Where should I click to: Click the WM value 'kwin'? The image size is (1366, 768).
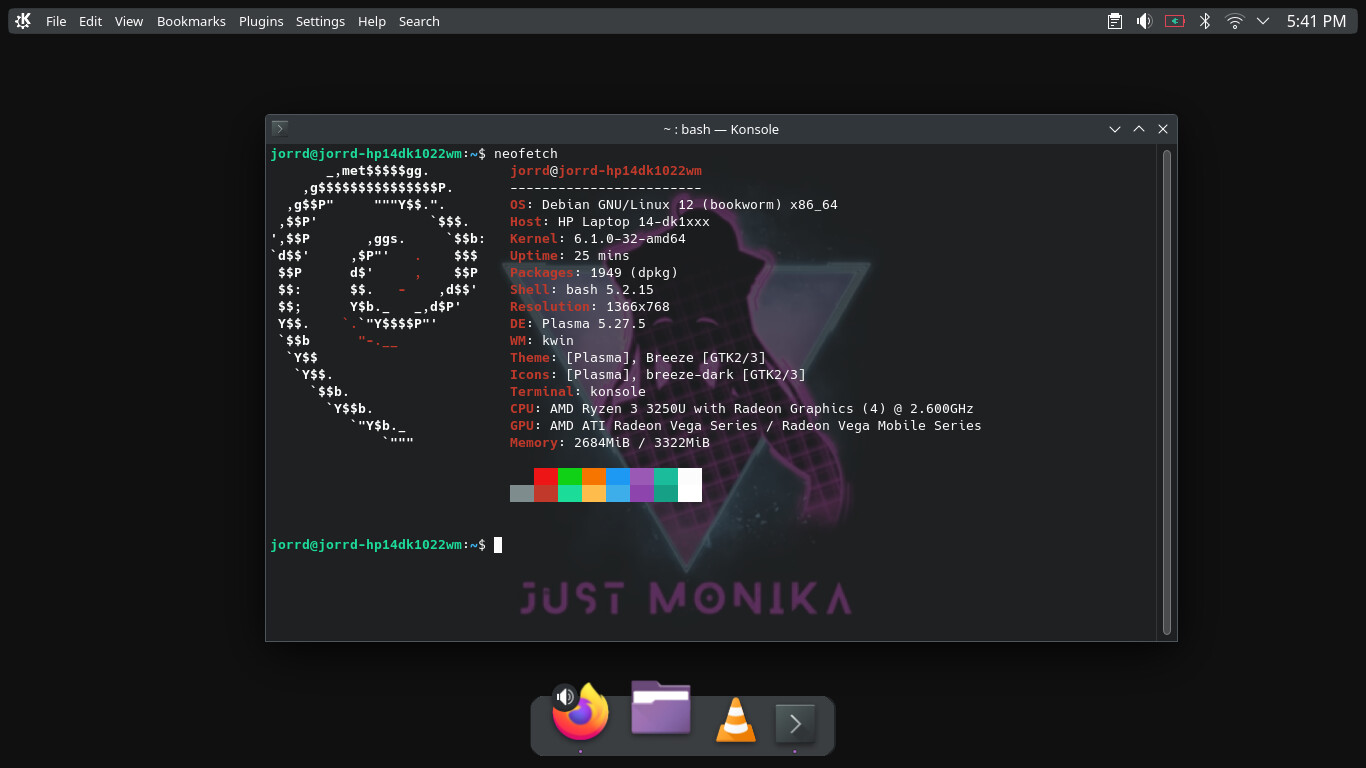click(558, 341)
